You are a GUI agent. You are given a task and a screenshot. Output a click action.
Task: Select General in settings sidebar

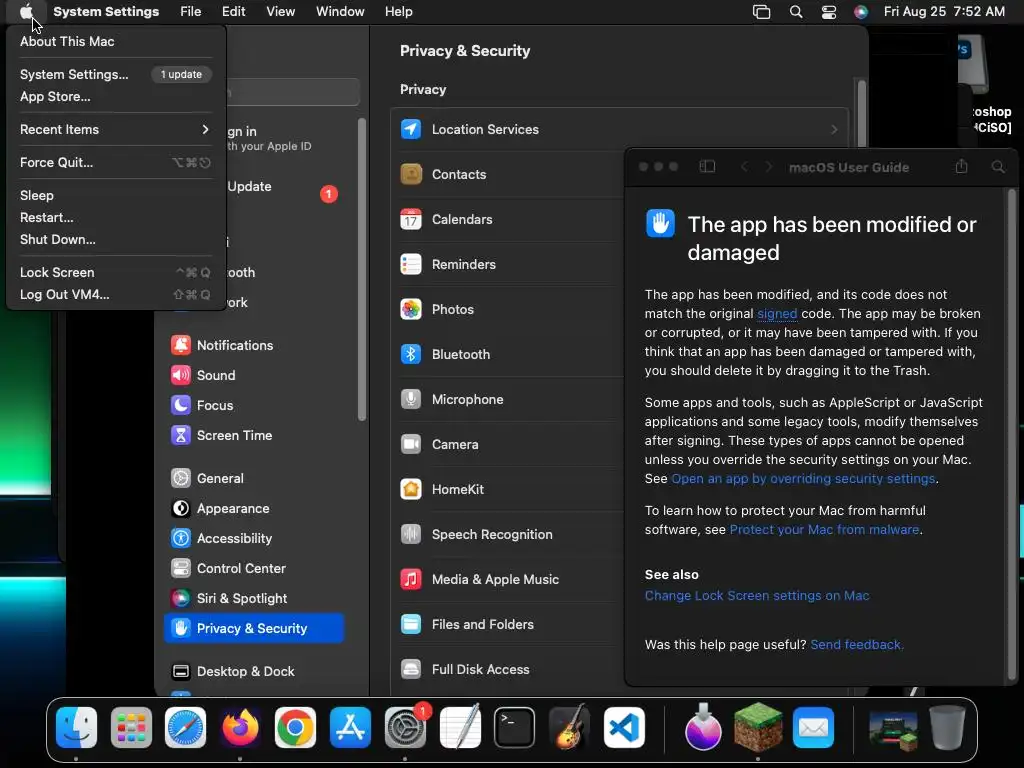pos(254,479)
